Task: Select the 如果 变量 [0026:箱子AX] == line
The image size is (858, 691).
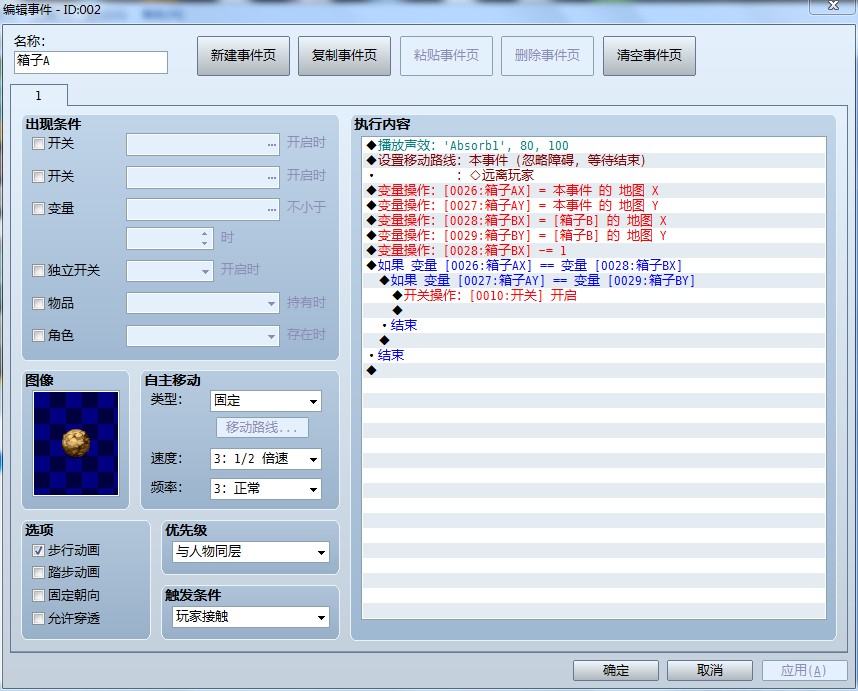Action: [594, 265]
